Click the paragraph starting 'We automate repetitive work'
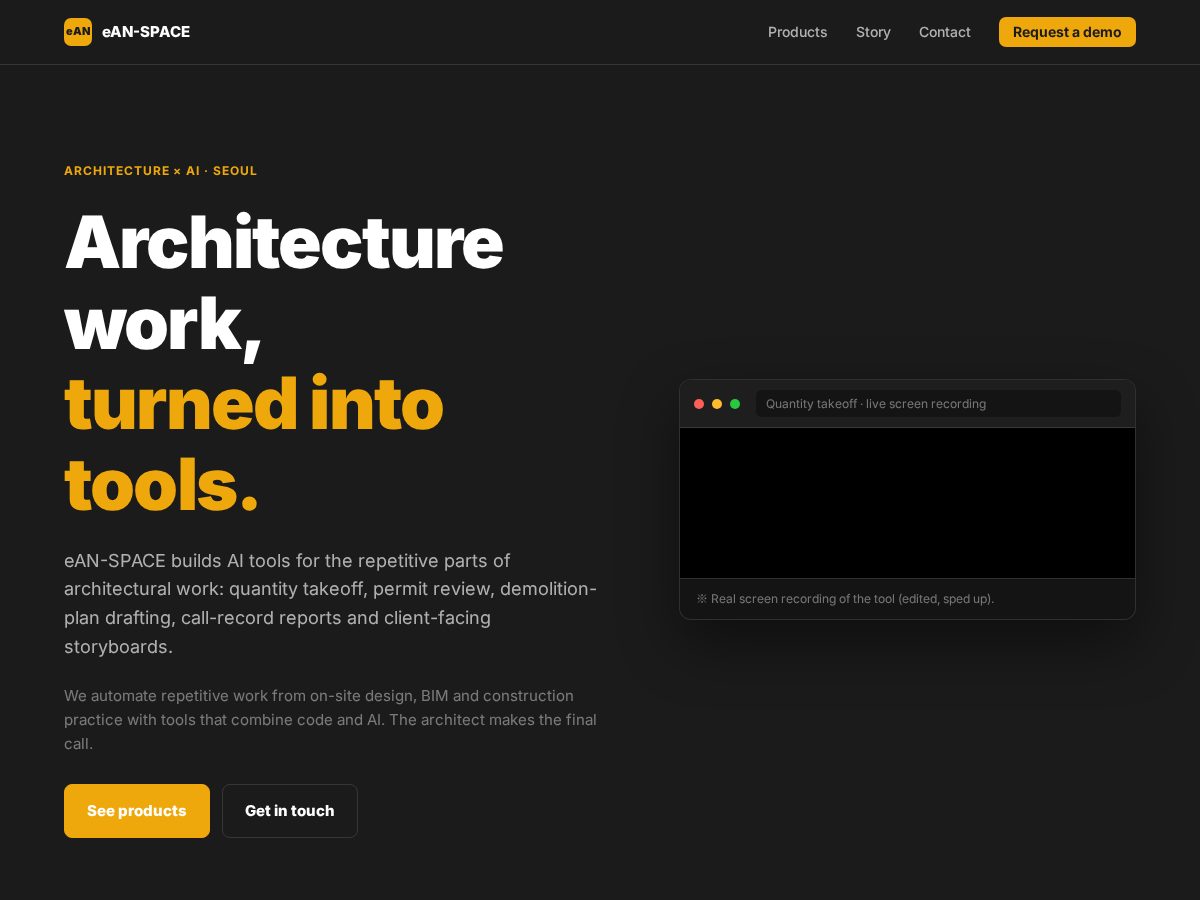The width and height of the screenshot is (1200, 900). click(330, 720)
